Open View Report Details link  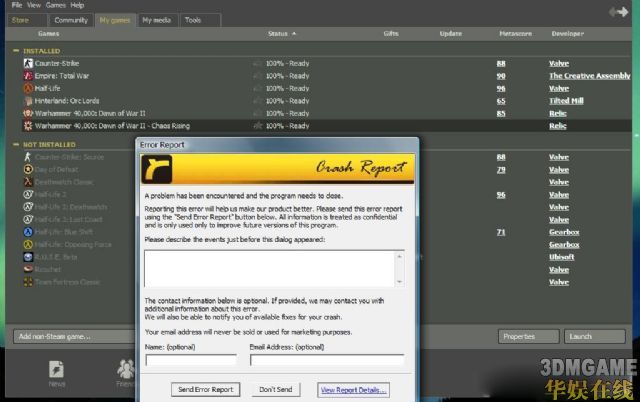click(353, 390)
